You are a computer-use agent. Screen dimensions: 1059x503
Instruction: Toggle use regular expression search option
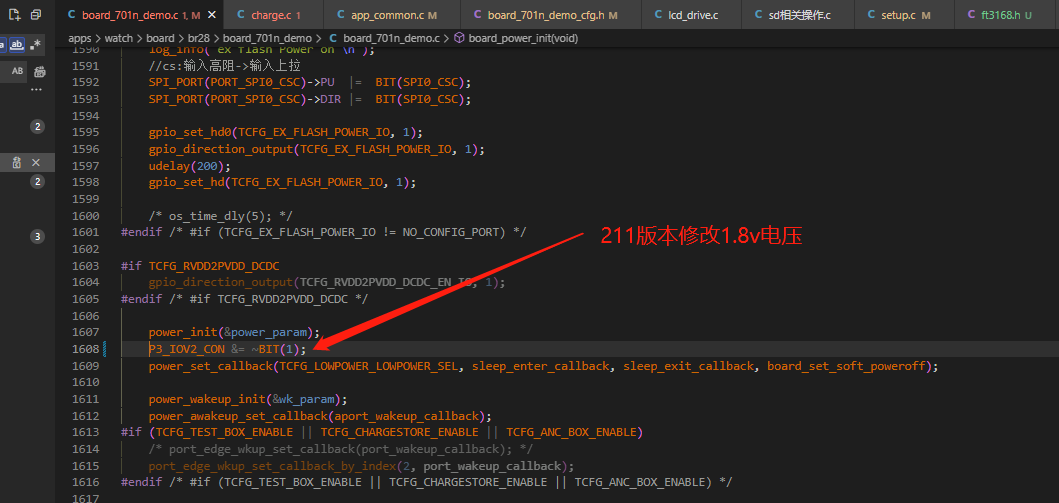coord(36,45)
